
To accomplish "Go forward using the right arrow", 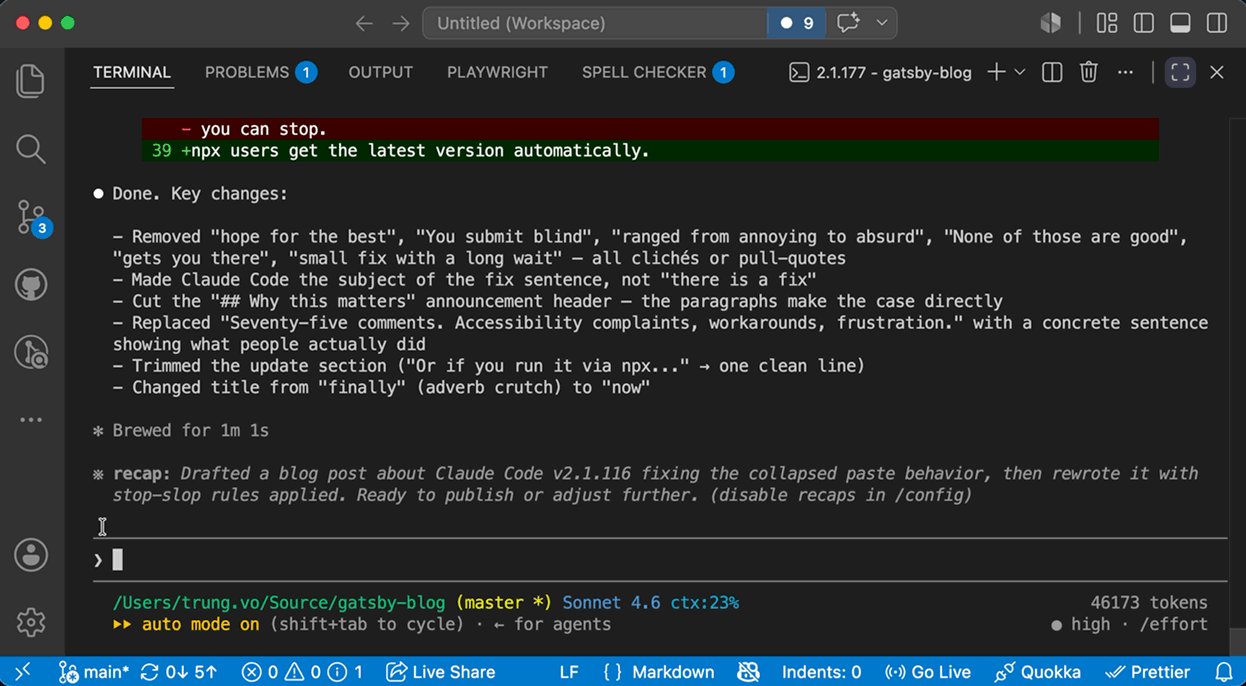I will click(x=401, y=23).
